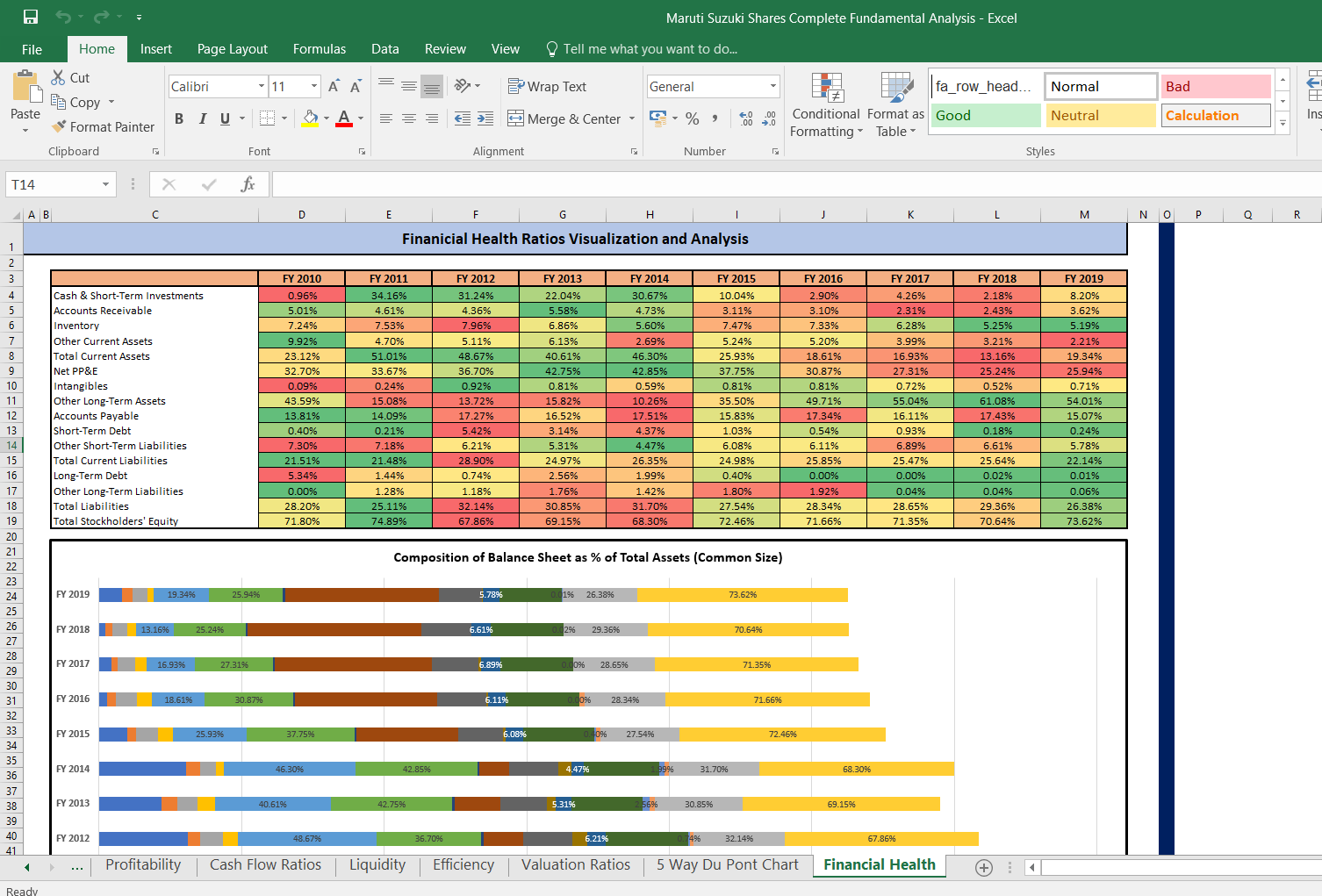Viewport: 1322px width, 896px height.
Task: Align cell text to the left
Action: (x=386, y=118)
